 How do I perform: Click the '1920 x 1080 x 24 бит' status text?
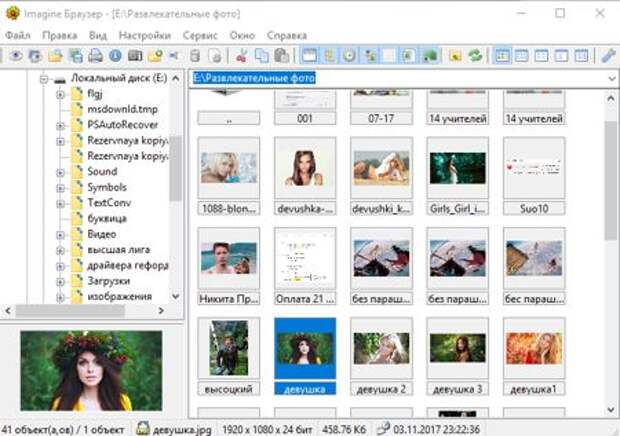[x=267, y=429]
